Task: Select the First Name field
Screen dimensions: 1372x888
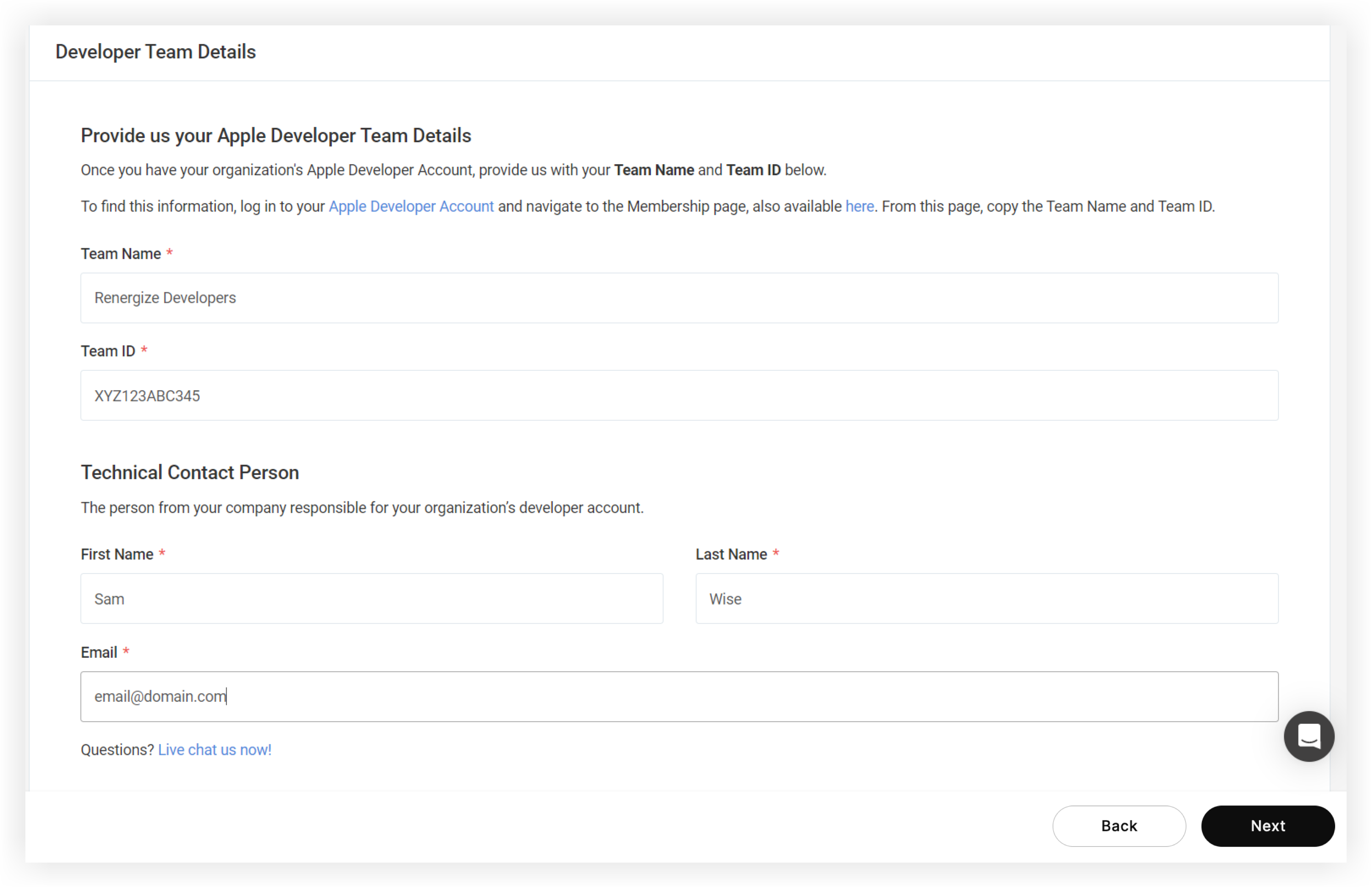Action: [x=372, y=598]
